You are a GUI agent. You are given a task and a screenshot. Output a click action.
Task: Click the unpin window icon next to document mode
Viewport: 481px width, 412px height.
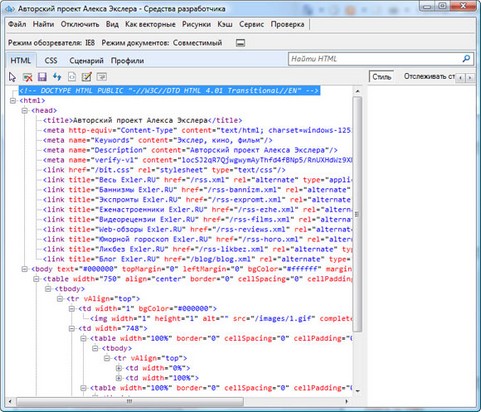[x=240, y=43]
